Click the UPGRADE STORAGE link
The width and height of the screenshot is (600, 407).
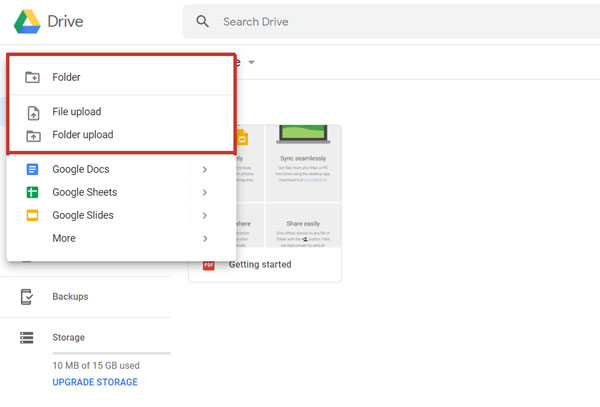coord(95,382)
